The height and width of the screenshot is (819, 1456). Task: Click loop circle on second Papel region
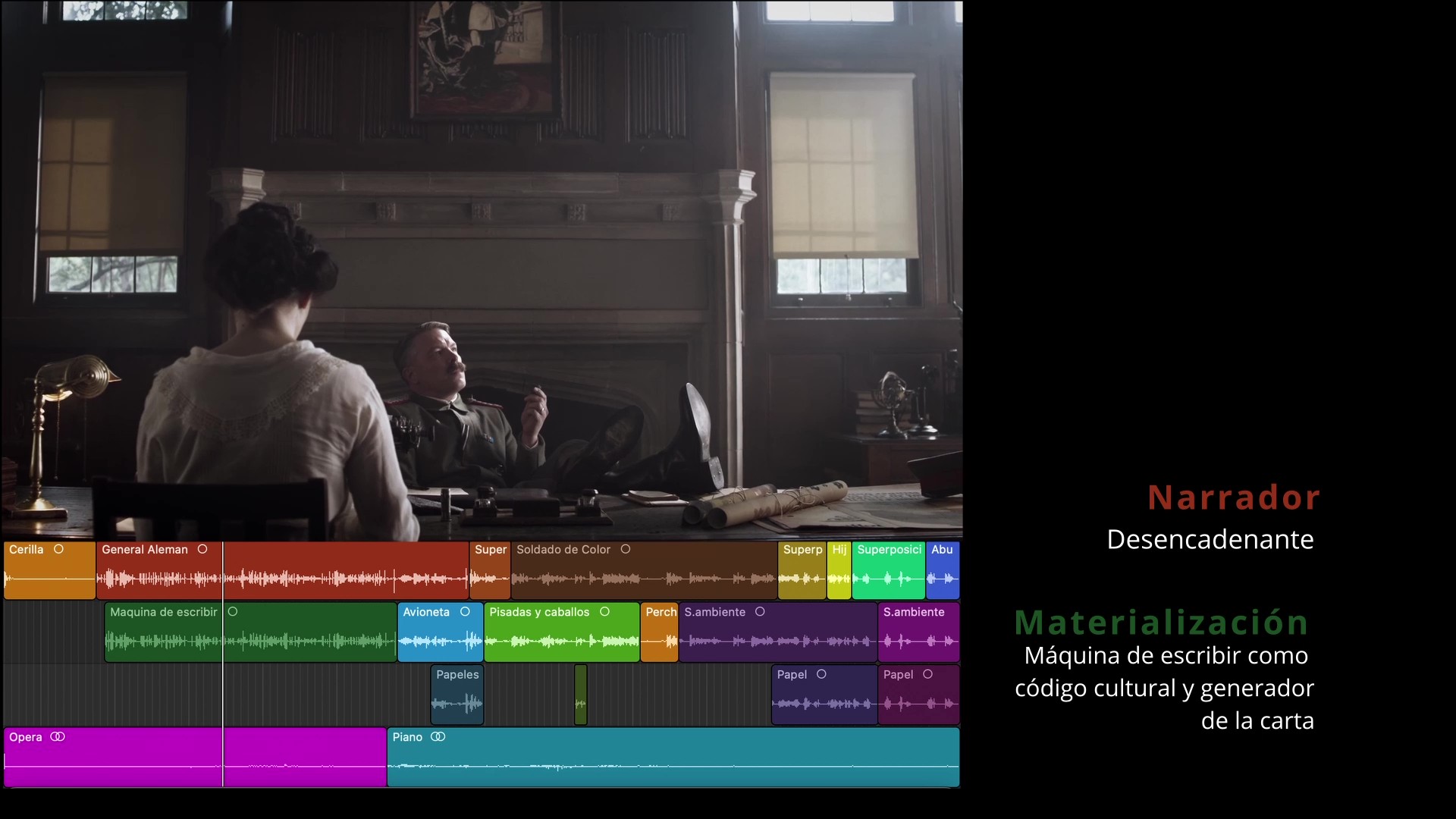point(927,674)
